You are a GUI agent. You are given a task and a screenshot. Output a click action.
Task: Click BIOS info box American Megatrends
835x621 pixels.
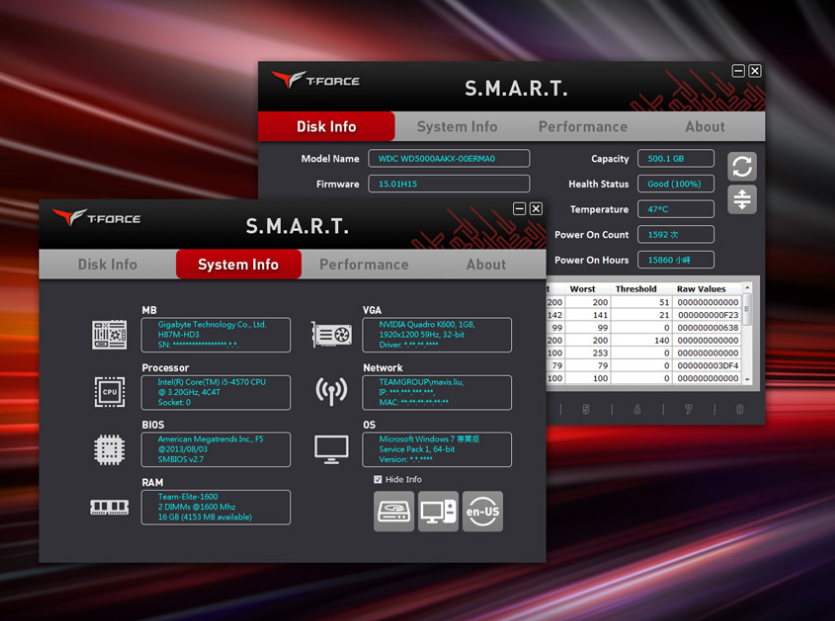click(x=216, y=450)
